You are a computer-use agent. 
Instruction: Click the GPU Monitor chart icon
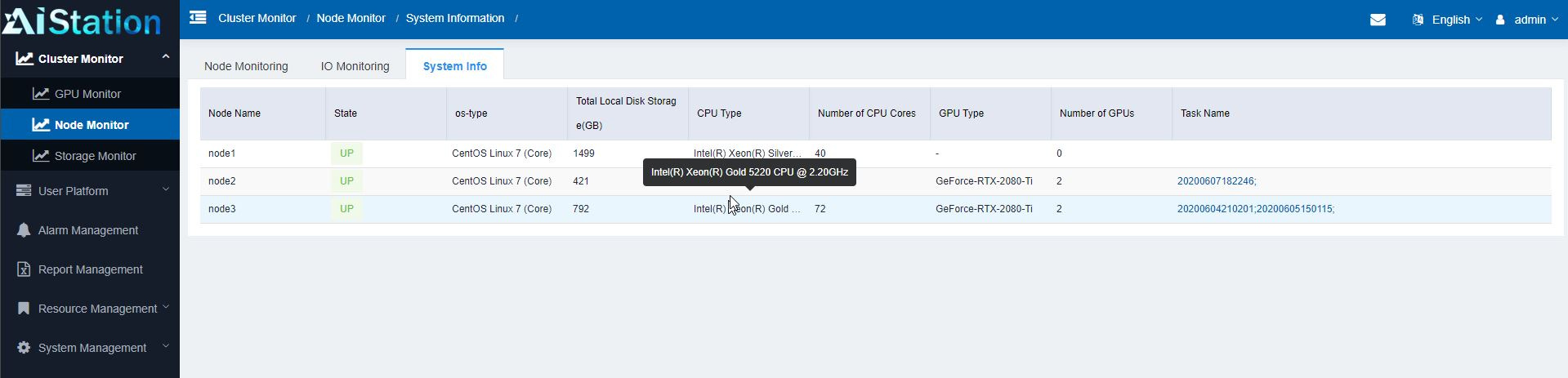(x=41, y=94)
